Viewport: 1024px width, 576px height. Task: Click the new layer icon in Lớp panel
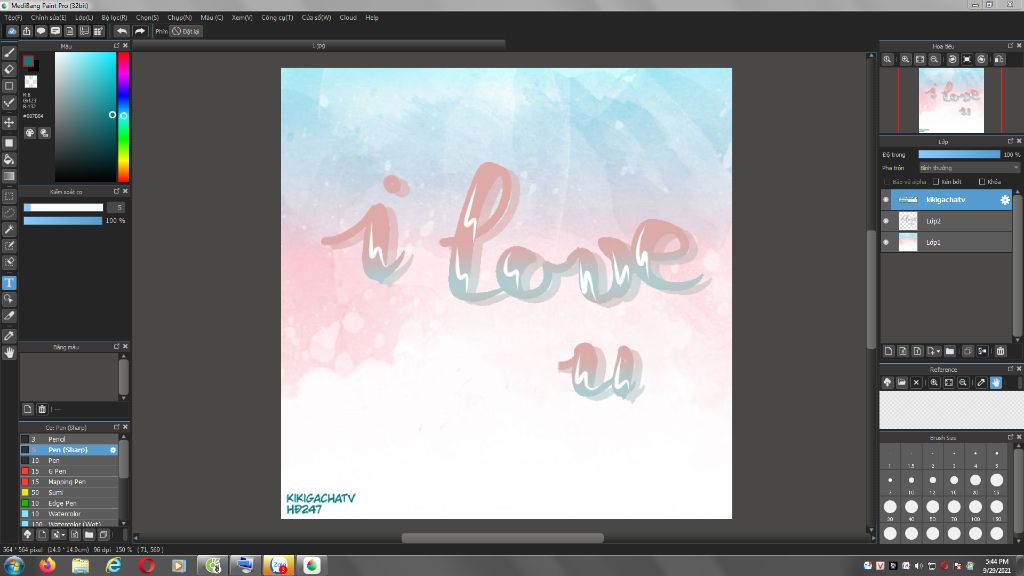coord(889,351)
